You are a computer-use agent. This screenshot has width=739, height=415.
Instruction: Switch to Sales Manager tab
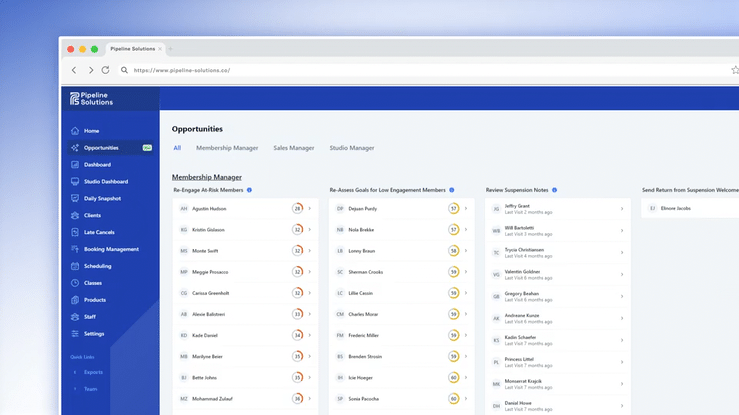point(294,148)
